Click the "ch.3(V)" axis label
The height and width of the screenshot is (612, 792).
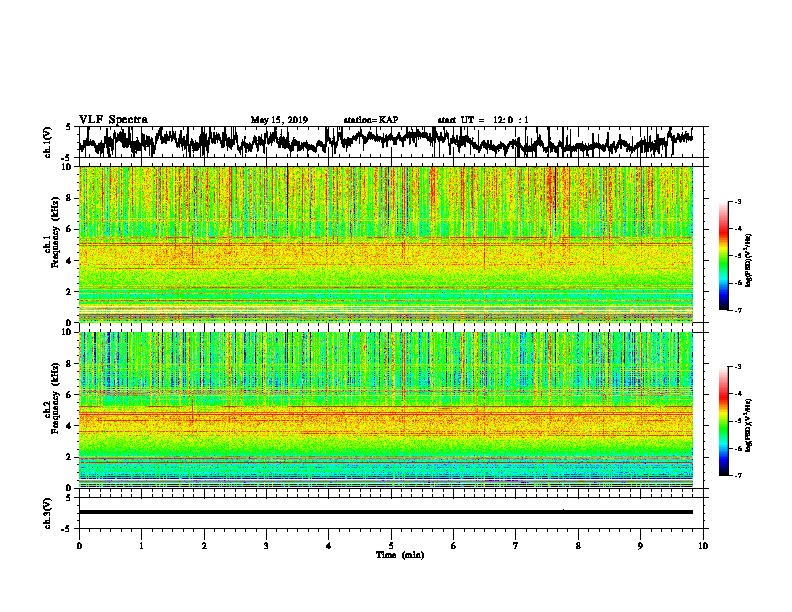point(48,513)
